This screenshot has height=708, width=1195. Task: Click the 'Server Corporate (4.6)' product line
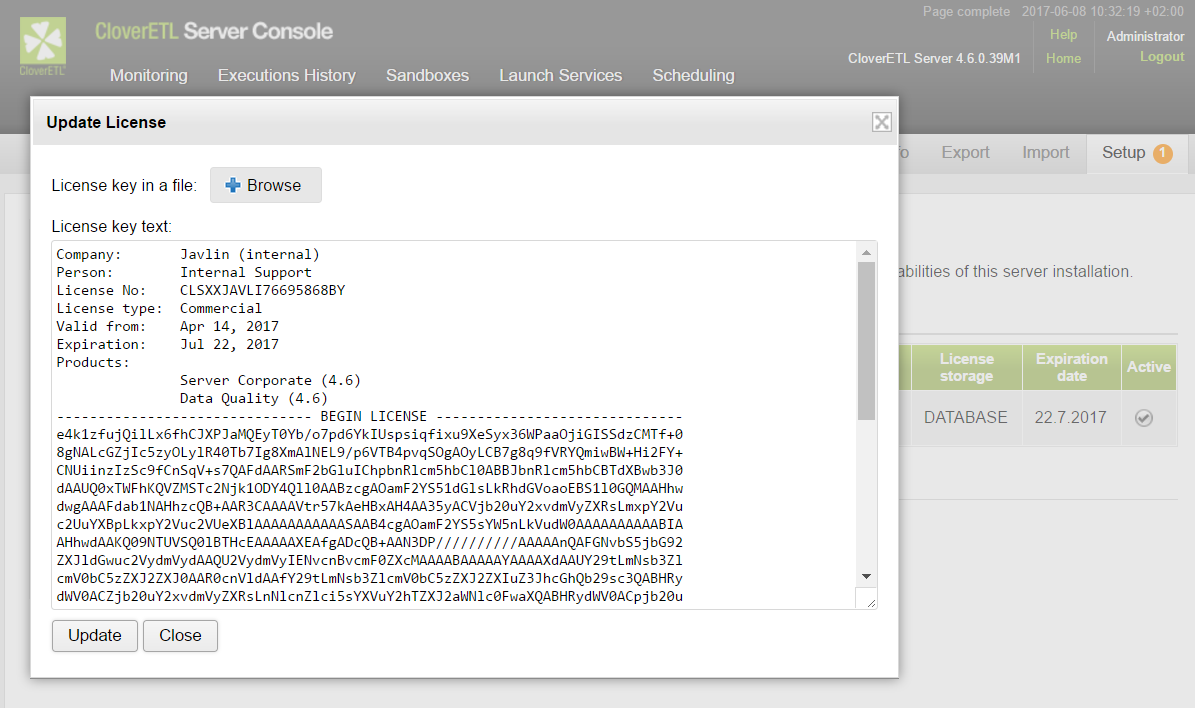point(270,380)
